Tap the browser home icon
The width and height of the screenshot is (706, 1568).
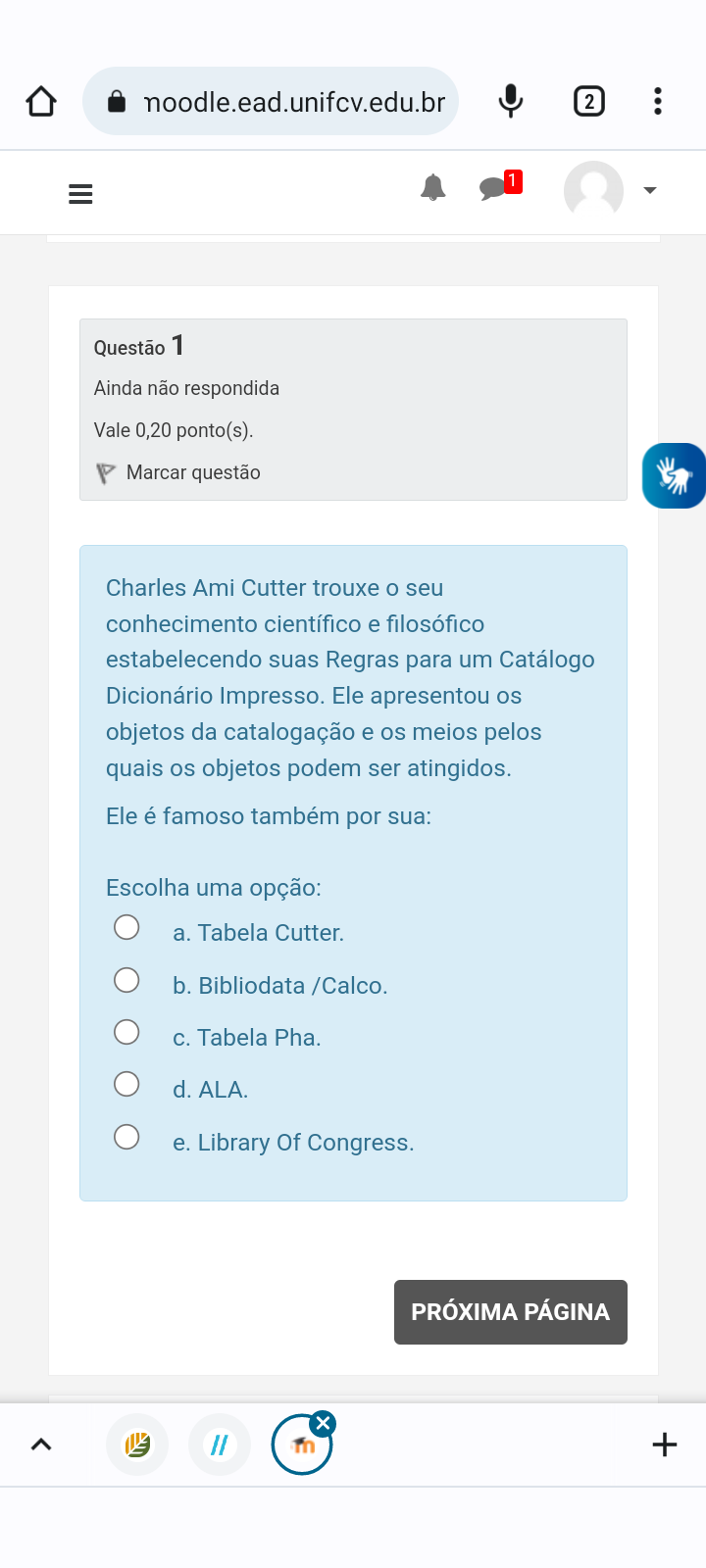[41, 101]
